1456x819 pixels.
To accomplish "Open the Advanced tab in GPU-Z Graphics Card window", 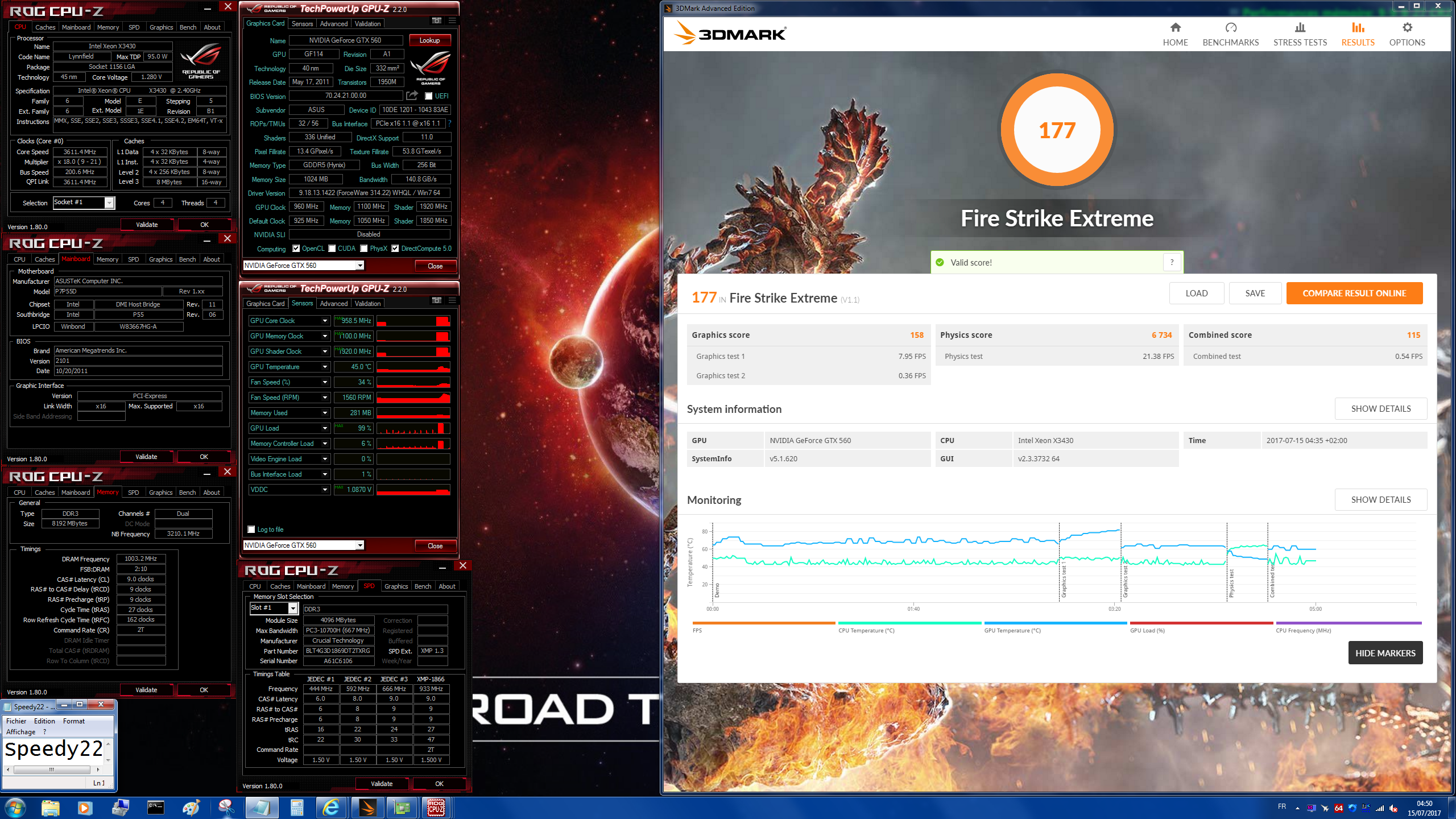I will (333, 24).
